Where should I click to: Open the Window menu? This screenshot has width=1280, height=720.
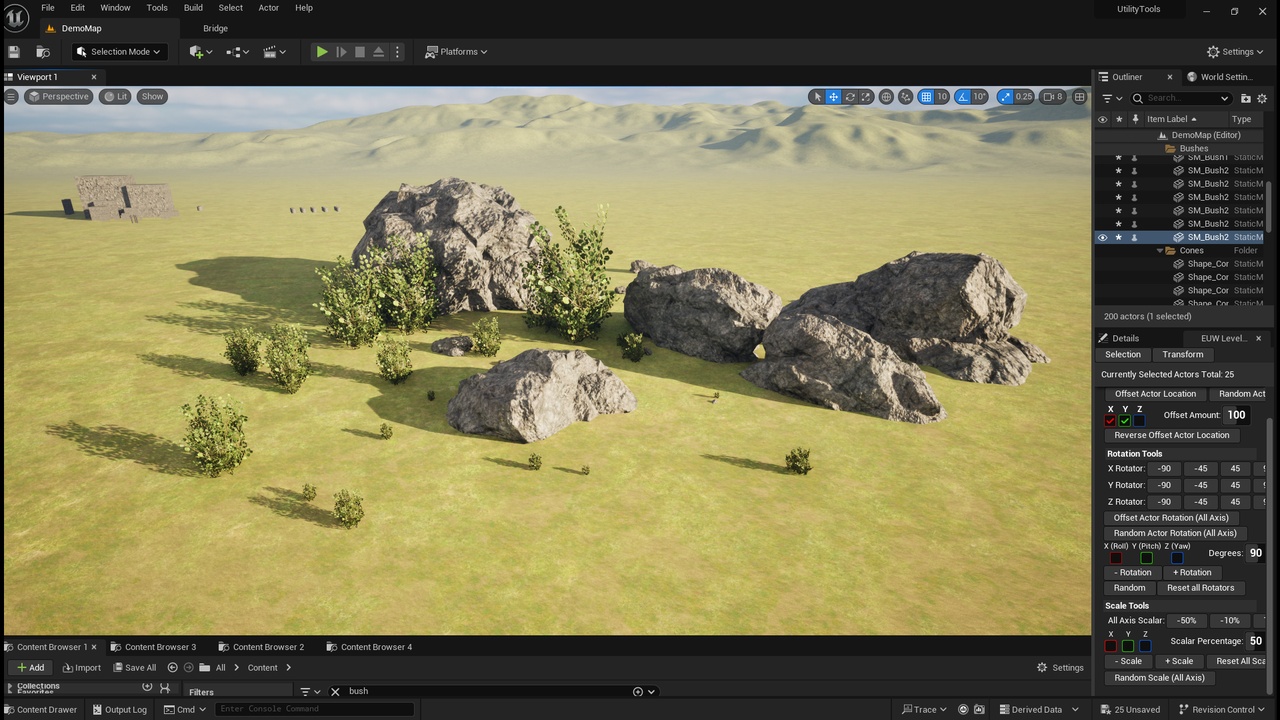115,8
